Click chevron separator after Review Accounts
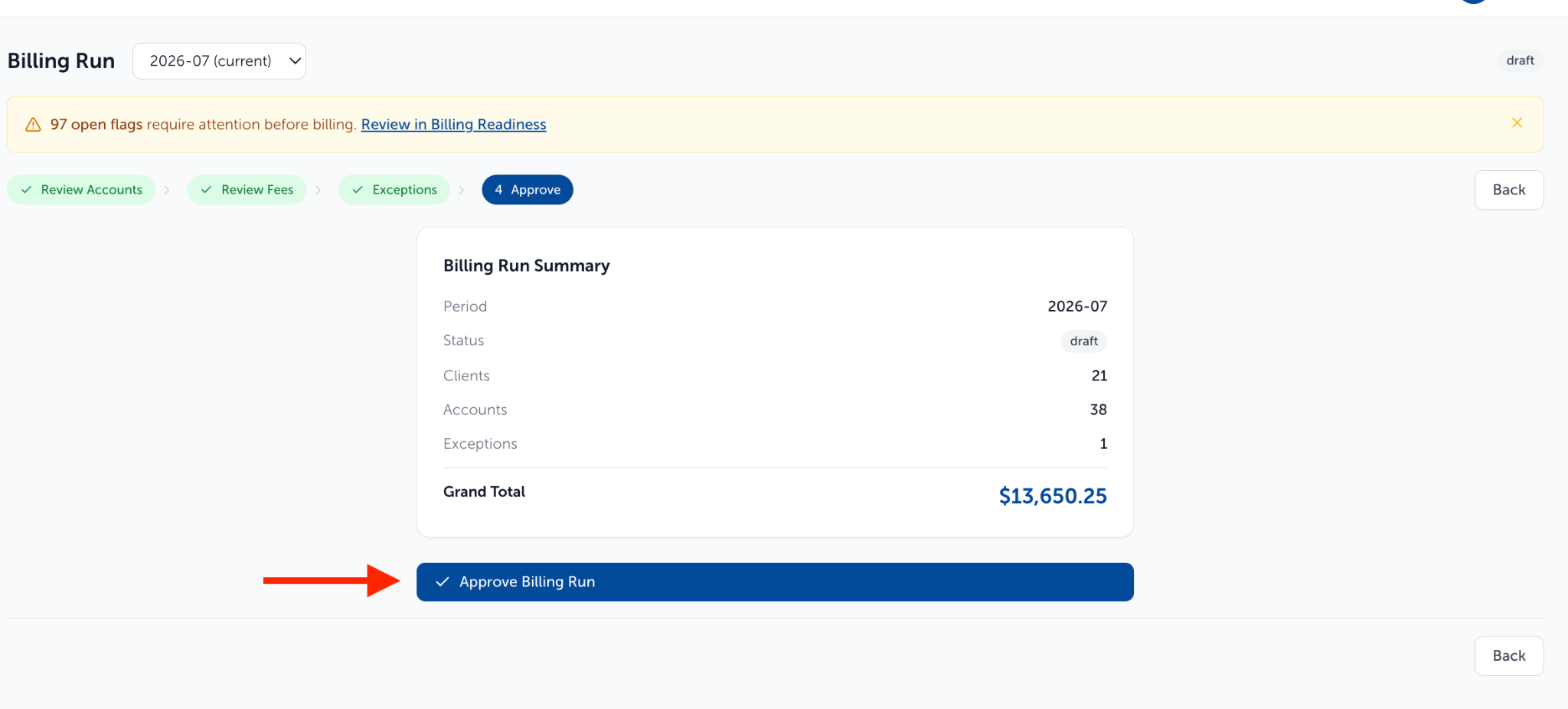 click(167, 190)
